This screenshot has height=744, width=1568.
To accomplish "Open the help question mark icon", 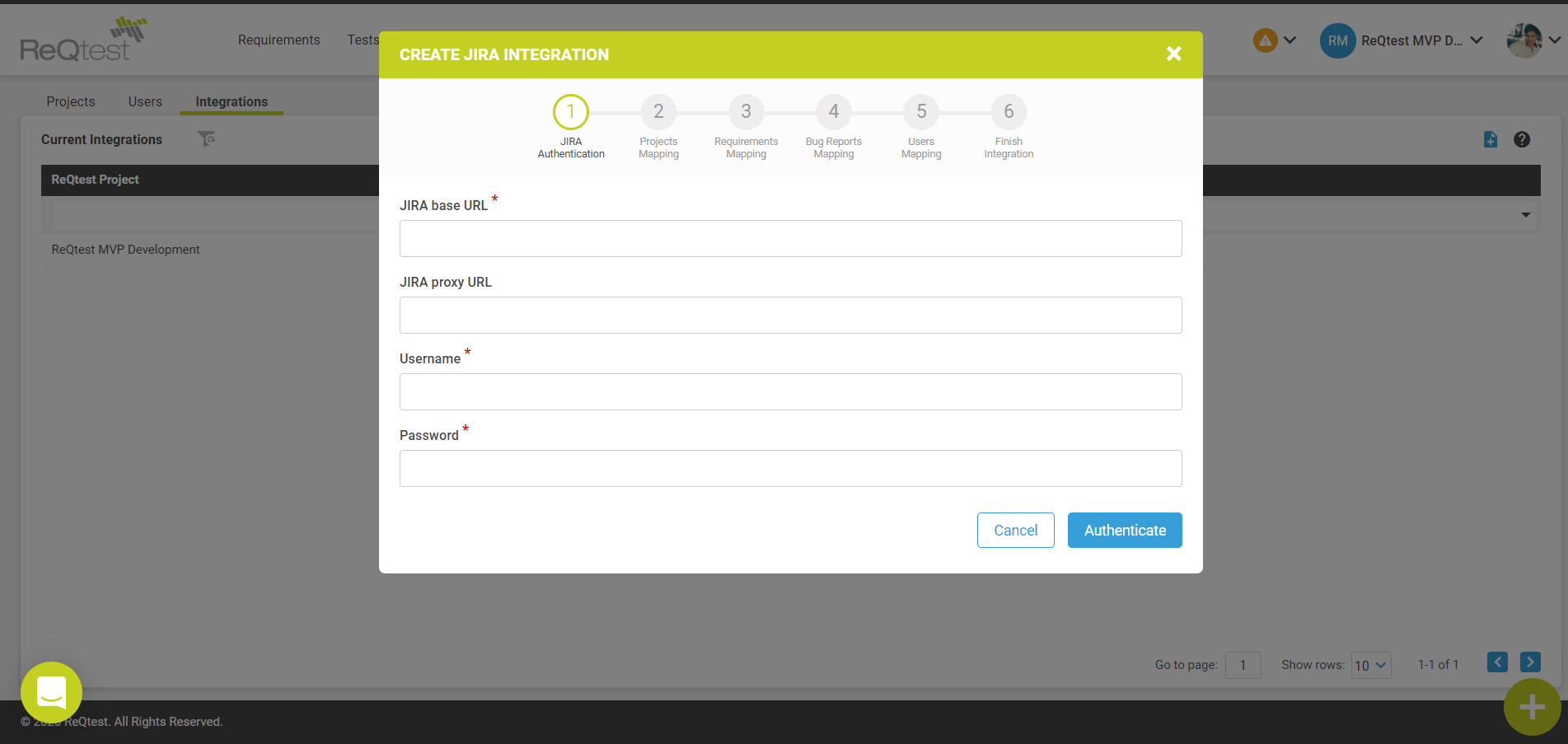I will click(x=1521, y=139).
